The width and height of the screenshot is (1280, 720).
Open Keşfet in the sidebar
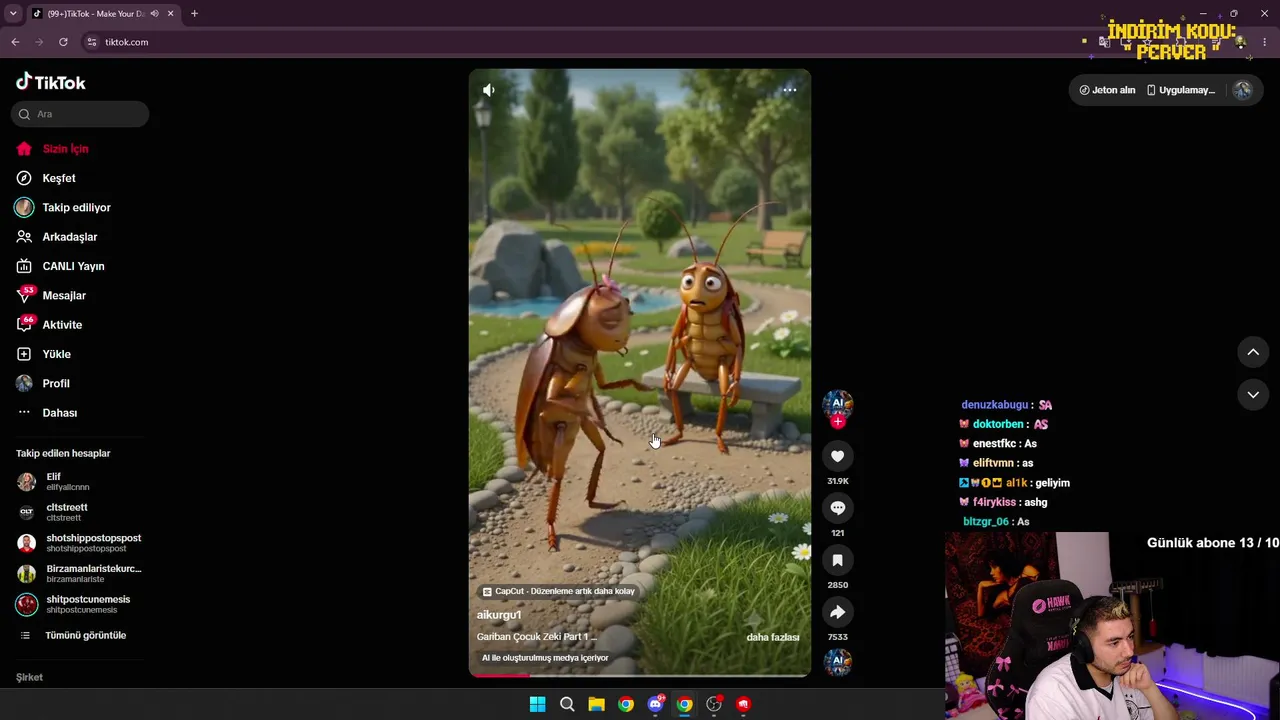[46, 178]
